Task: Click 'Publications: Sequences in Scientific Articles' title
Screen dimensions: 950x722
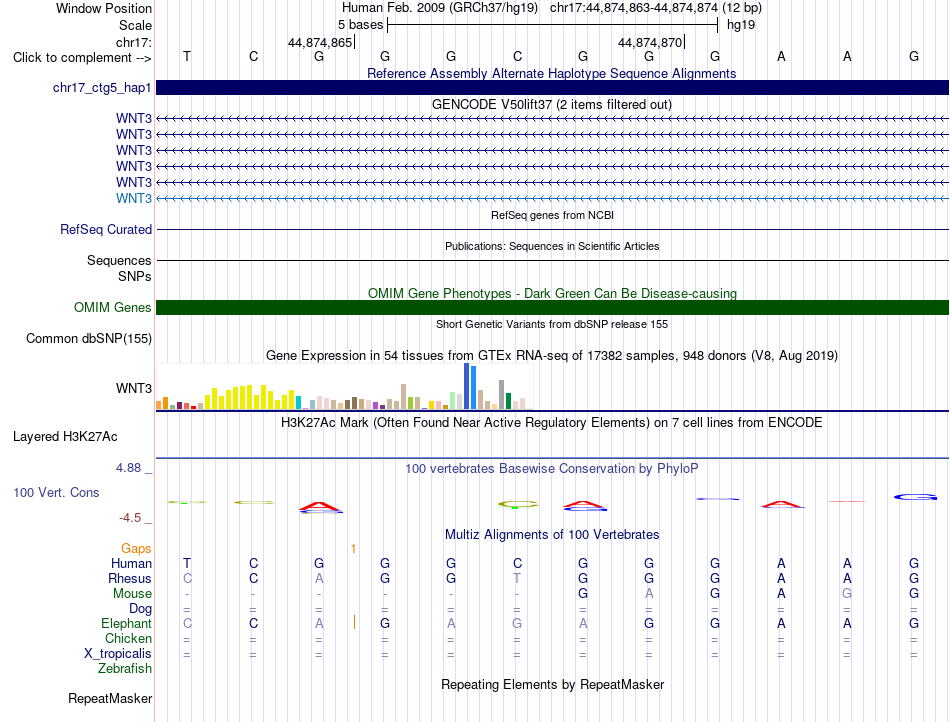Action: click(552, 246)
